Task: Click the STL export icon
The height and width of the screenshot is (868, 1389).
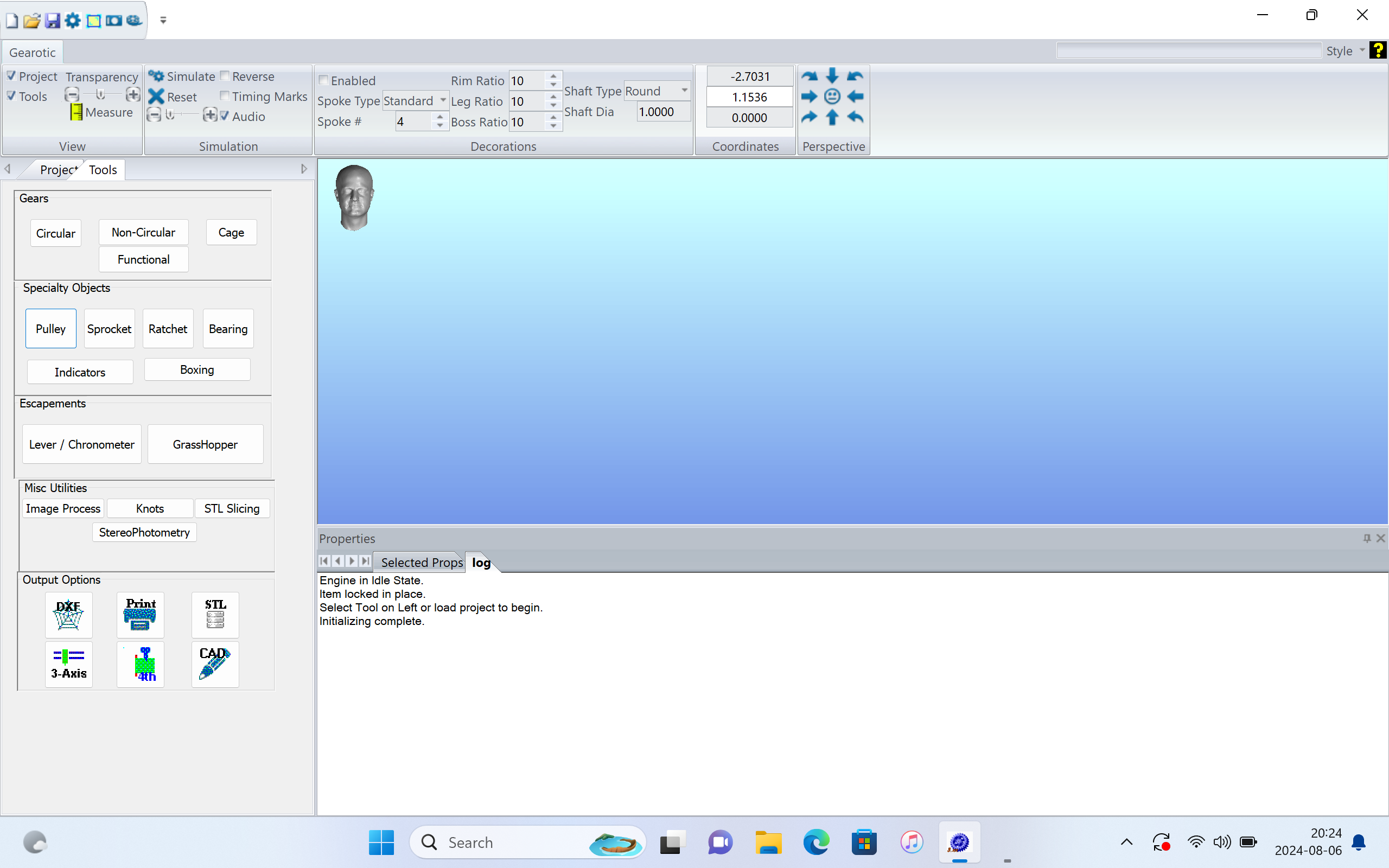Action: coord(215,614)
